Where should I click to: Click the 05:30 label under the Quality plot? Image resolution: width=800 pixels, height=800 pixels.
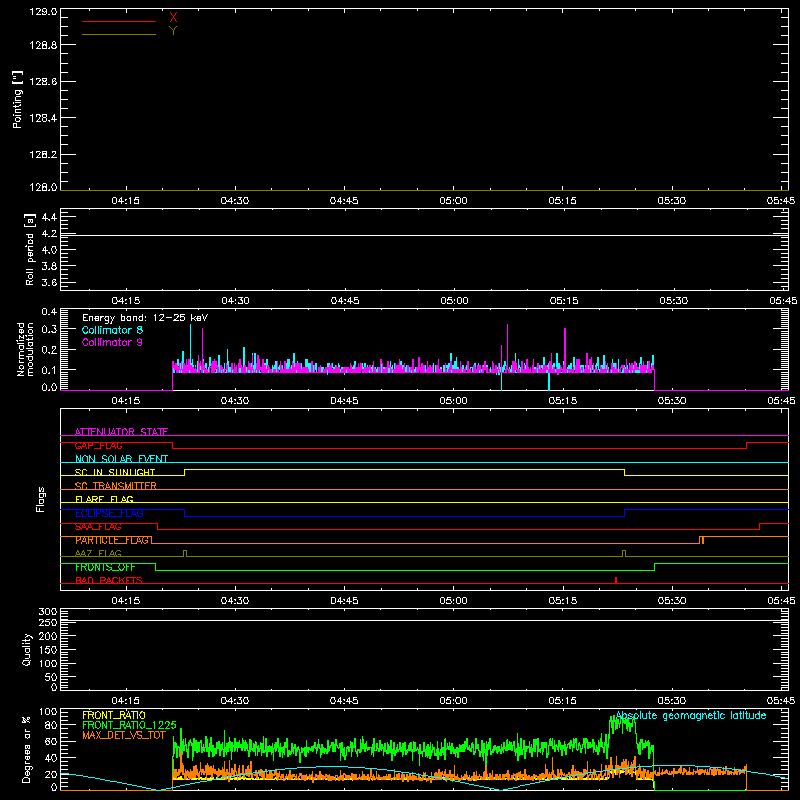click(x=672, y=701)
